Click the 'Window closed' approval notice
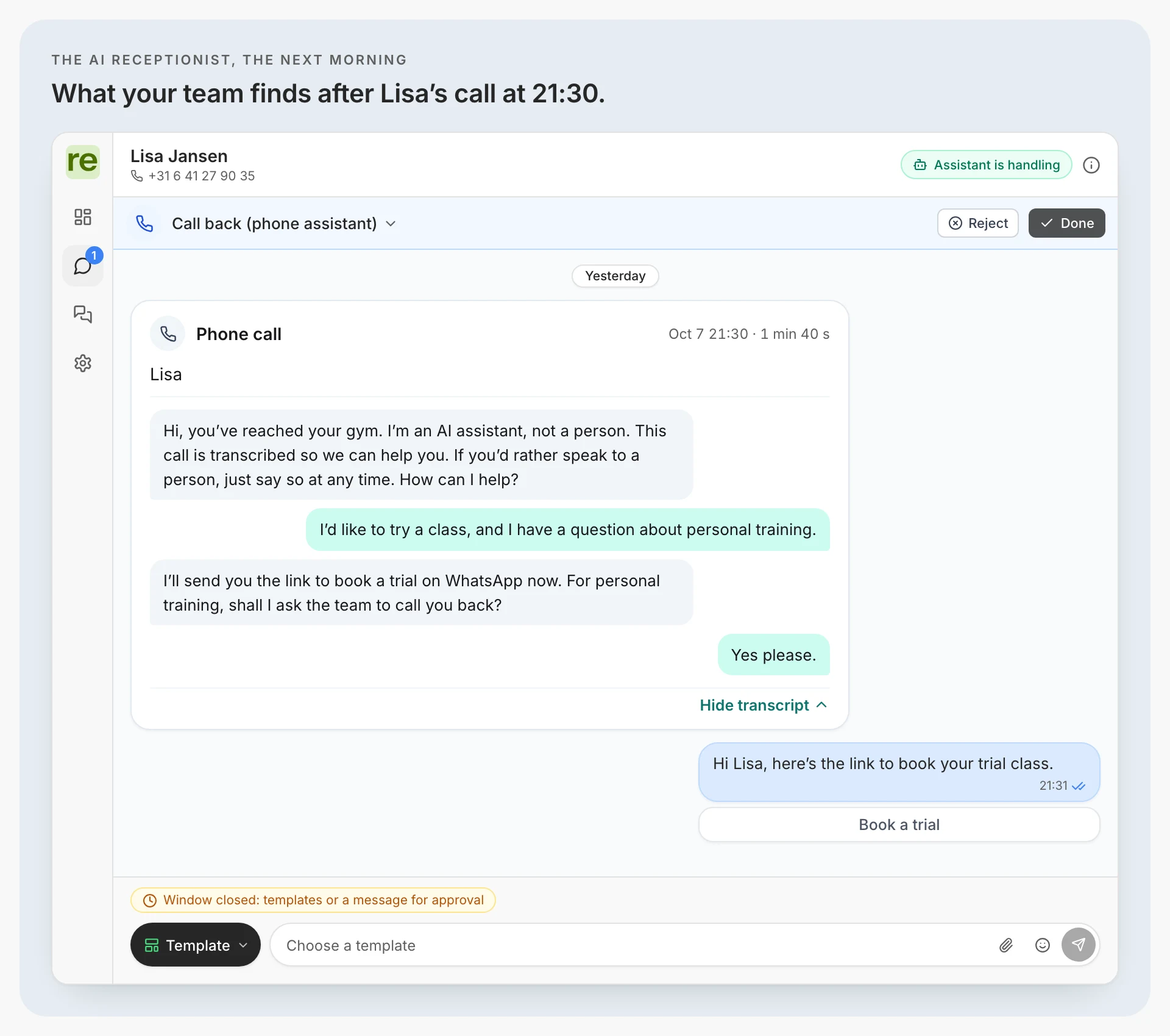 click(x=313, y=900)
